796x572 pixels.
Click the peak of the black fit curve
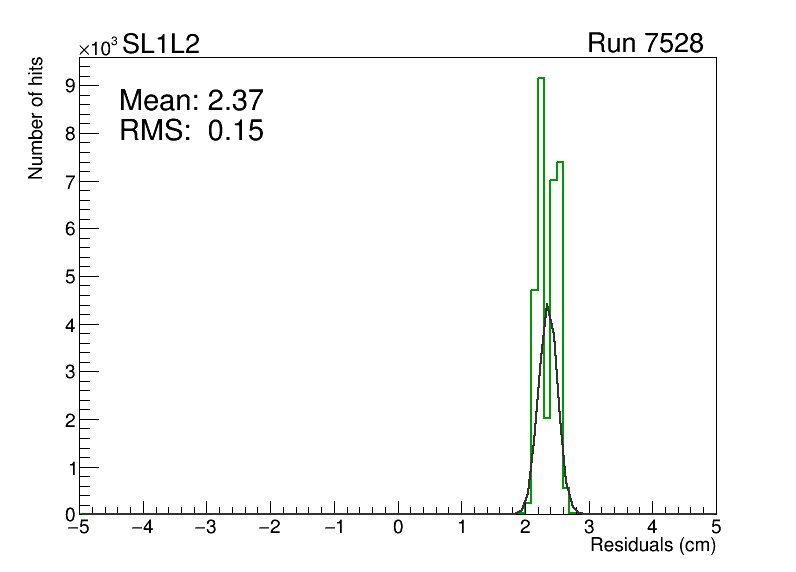pyautogui.click(x=546, y=305)
